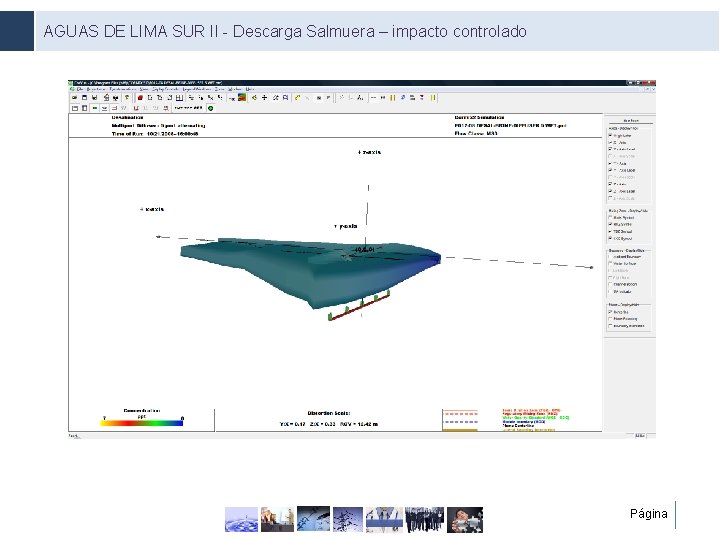The height and width of the screenshot is (540, 720).
Task: Click the + x-axis label
Action: tap(152, 209)
